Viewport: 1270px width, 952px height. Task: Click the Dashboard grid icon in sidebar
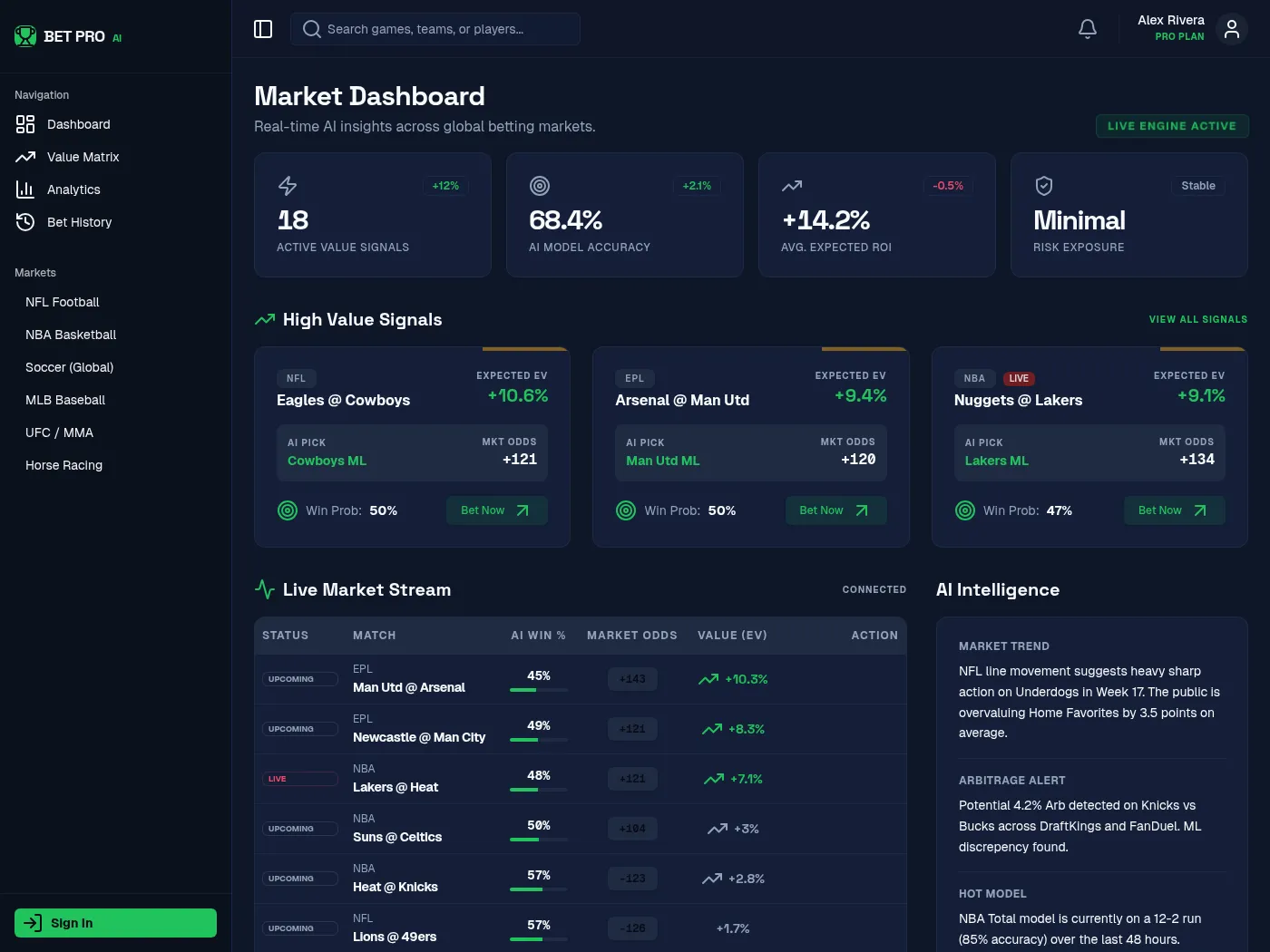[25, 124]
